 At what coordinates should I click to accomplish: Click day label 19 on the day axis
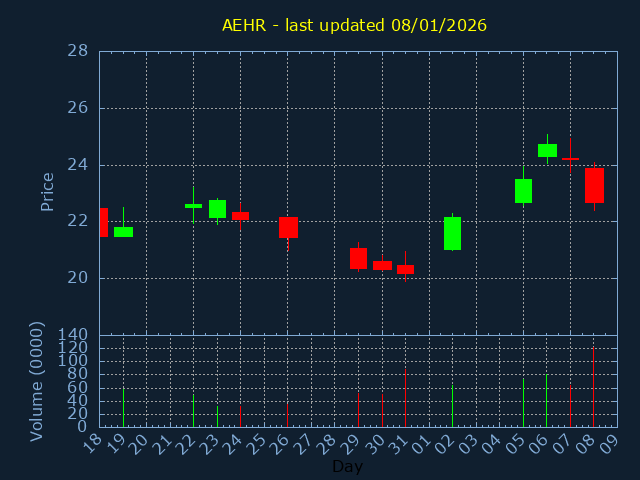coord(117,444)
